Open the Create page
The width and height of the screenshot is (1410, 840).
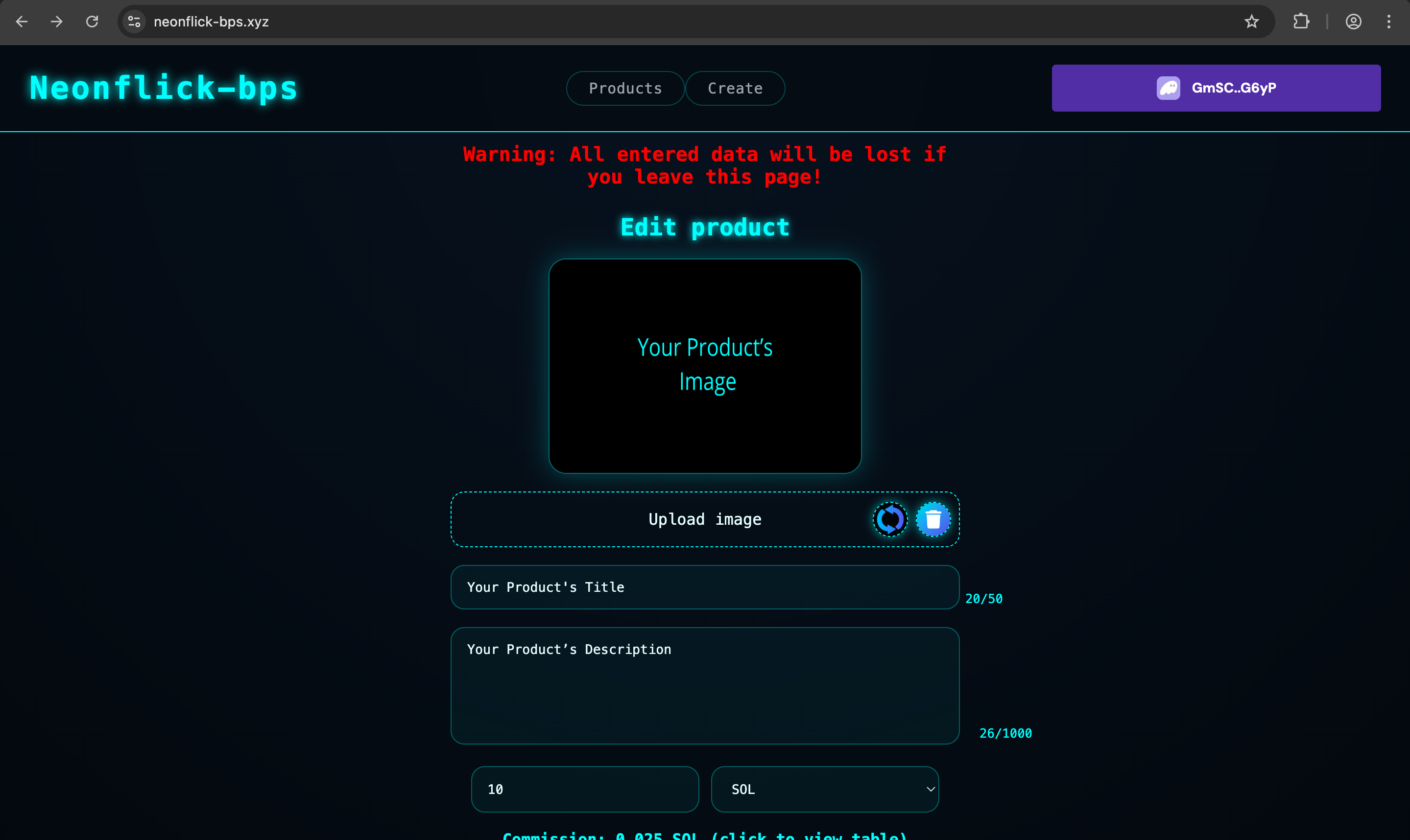click(735, 88)
